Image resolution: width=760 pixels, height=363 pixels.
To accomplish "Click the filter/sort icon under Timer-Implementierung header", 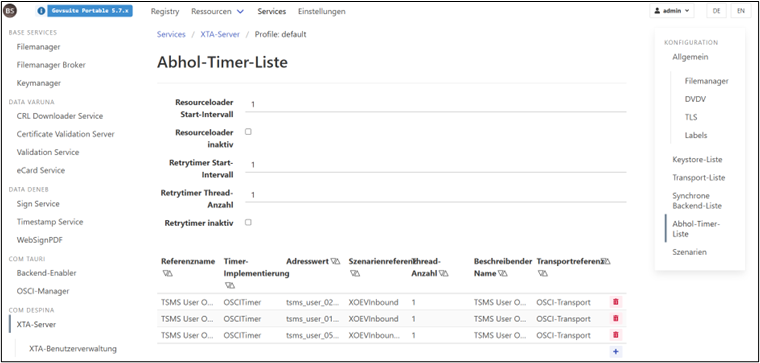I will pyautogui.click(x=230, y=285).
